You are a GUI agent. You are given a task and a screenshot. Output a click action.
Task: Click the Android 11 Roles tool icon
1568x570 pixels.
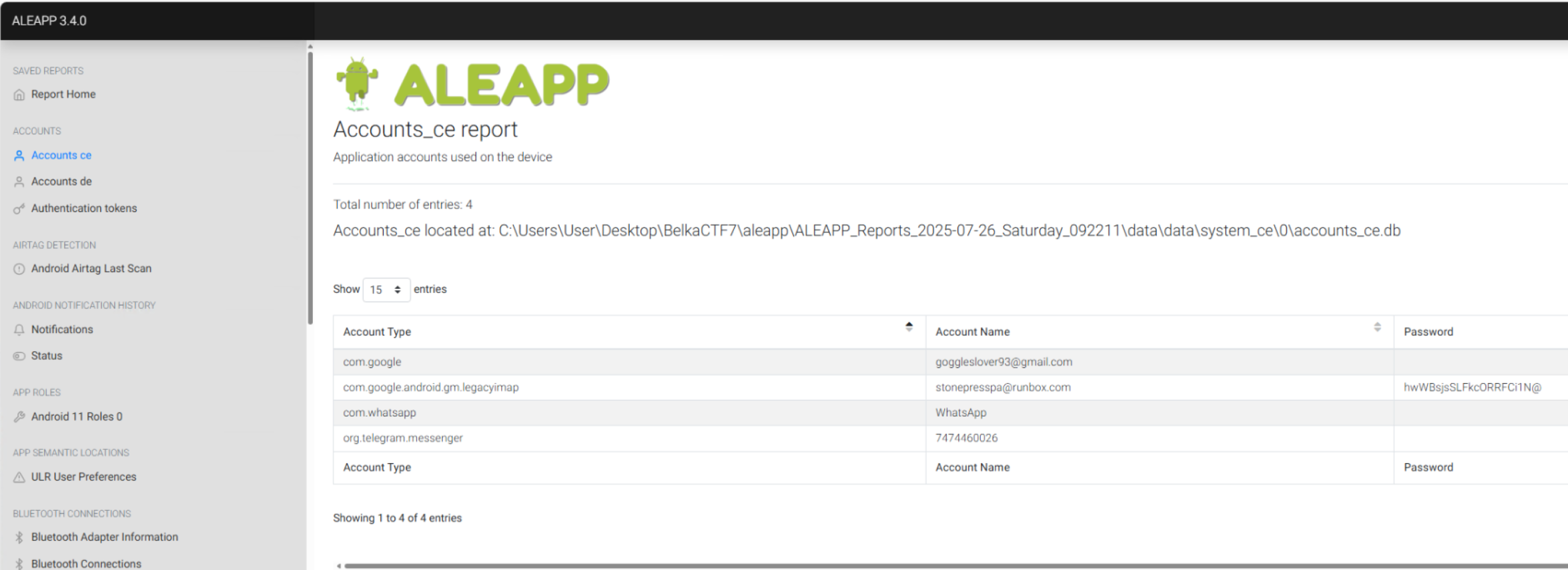[19, 416]
